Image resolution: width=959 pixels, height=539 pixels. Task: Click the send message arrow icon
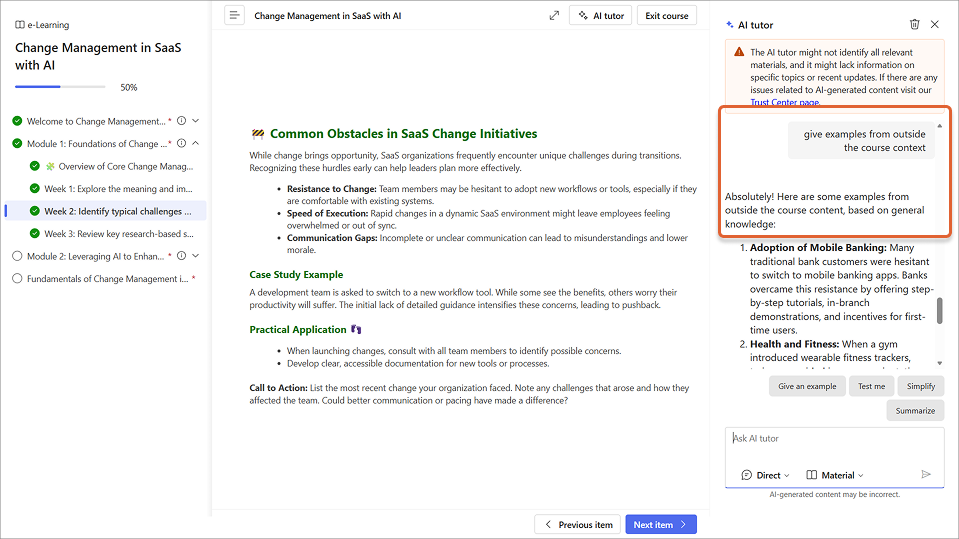926,474
